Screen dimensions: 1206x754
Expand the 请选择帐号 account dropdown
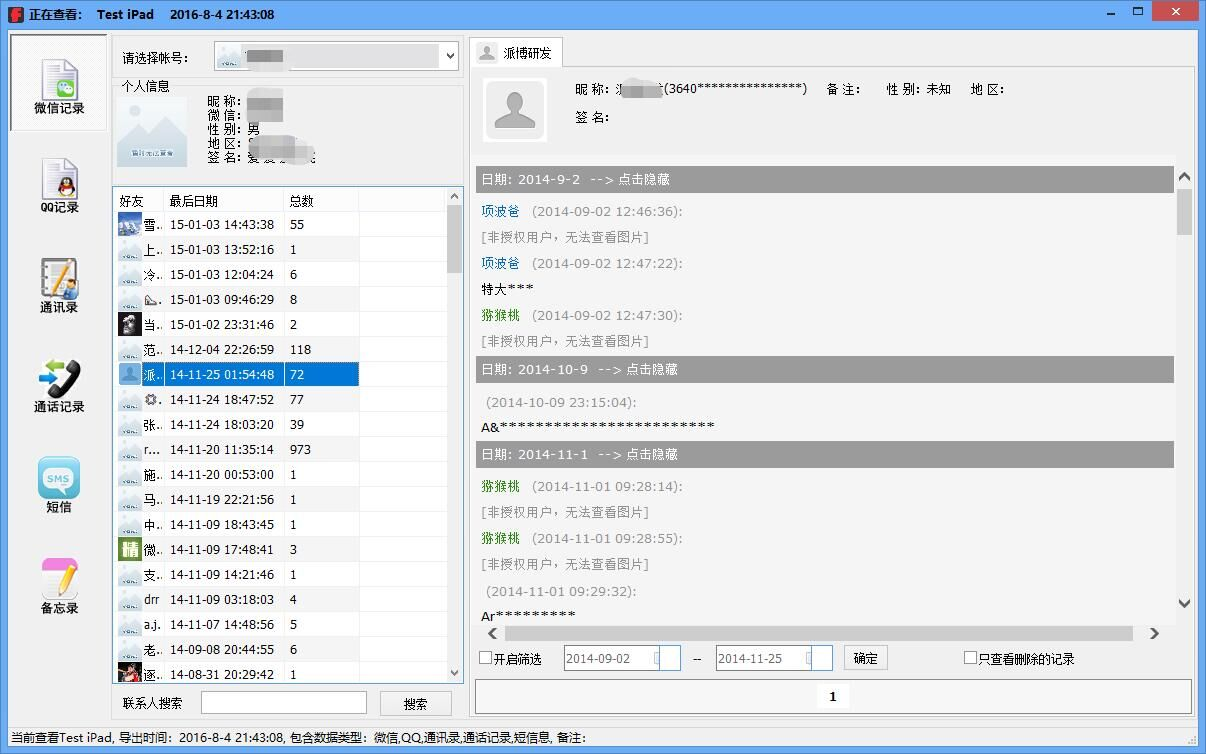[449, 57]
